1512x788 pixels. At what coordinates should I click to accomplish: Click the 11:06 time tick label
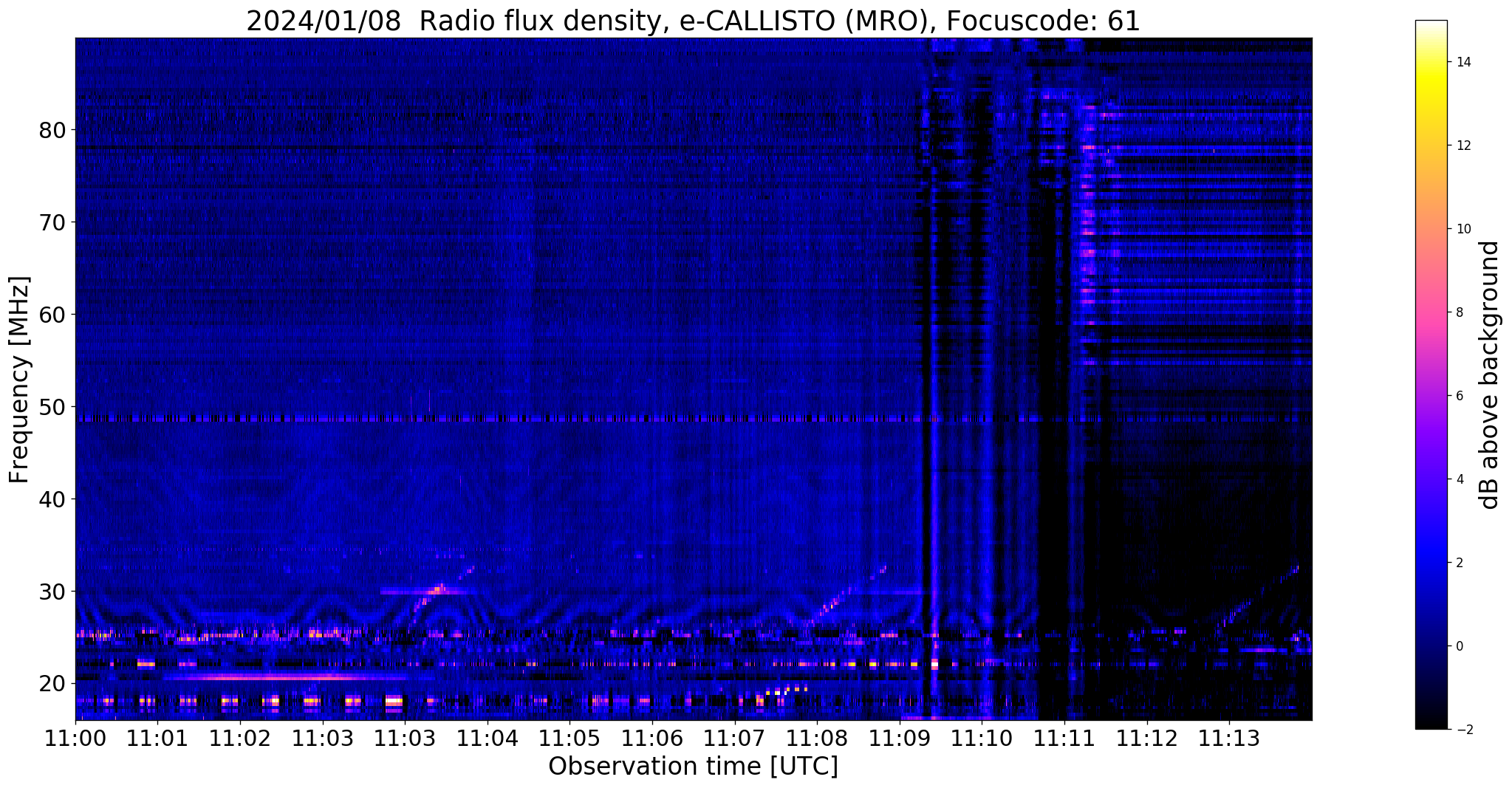pyautogui.click(x=652, y=739)
